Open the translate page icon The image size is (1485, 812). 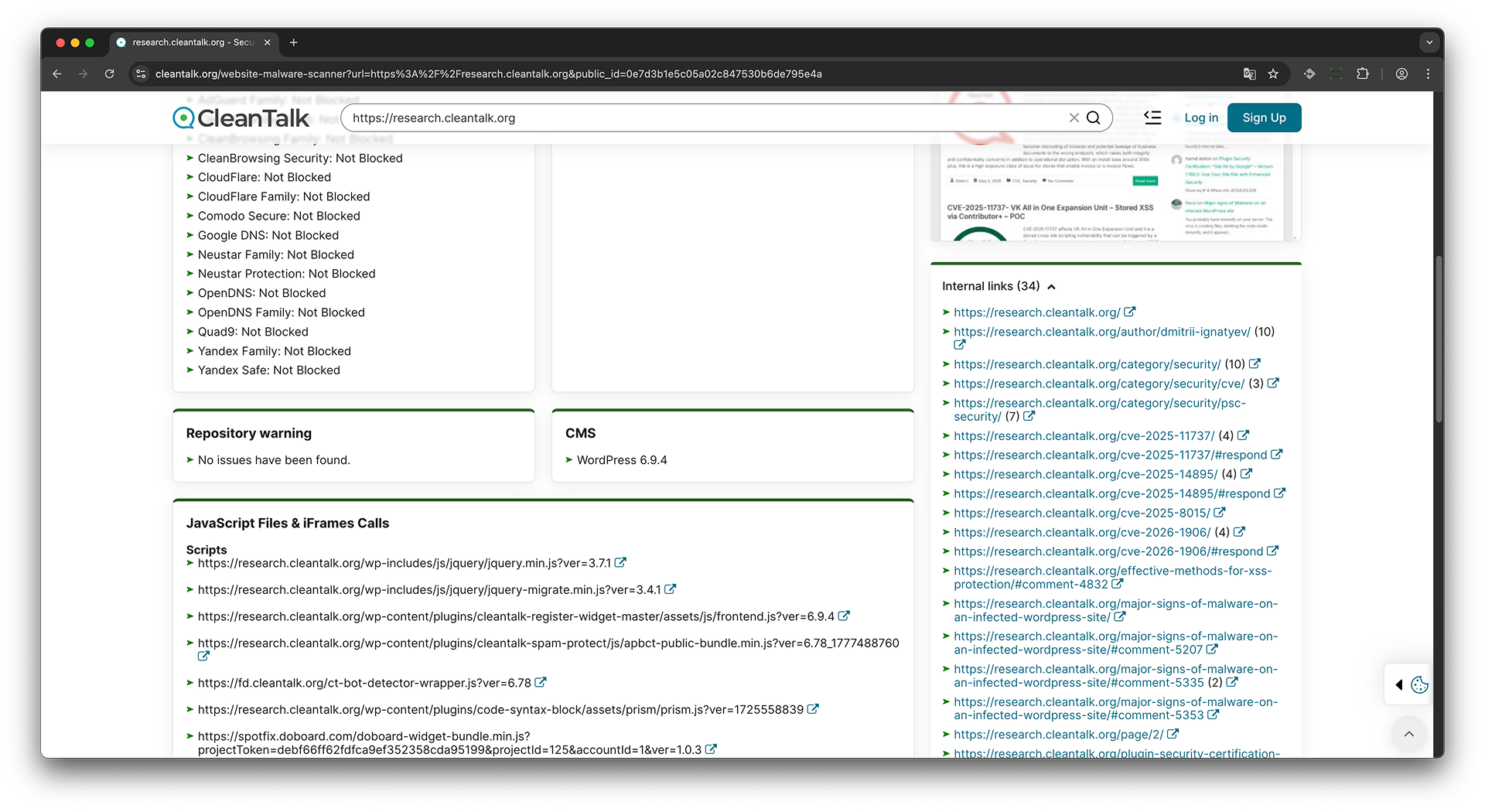click(x=1249, y=73)
